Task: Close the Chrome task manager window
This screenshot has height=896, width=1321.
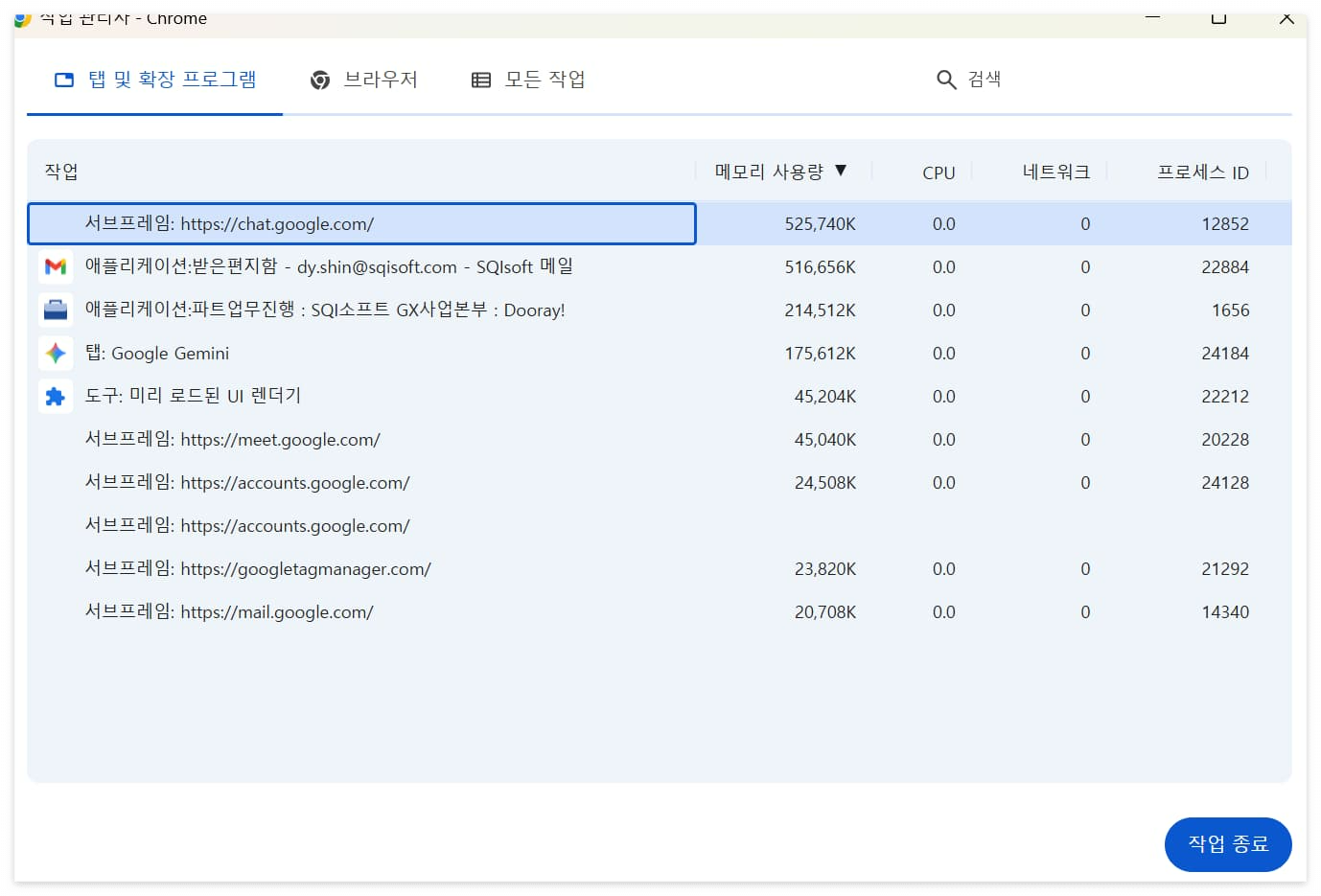Action: 1286,17
